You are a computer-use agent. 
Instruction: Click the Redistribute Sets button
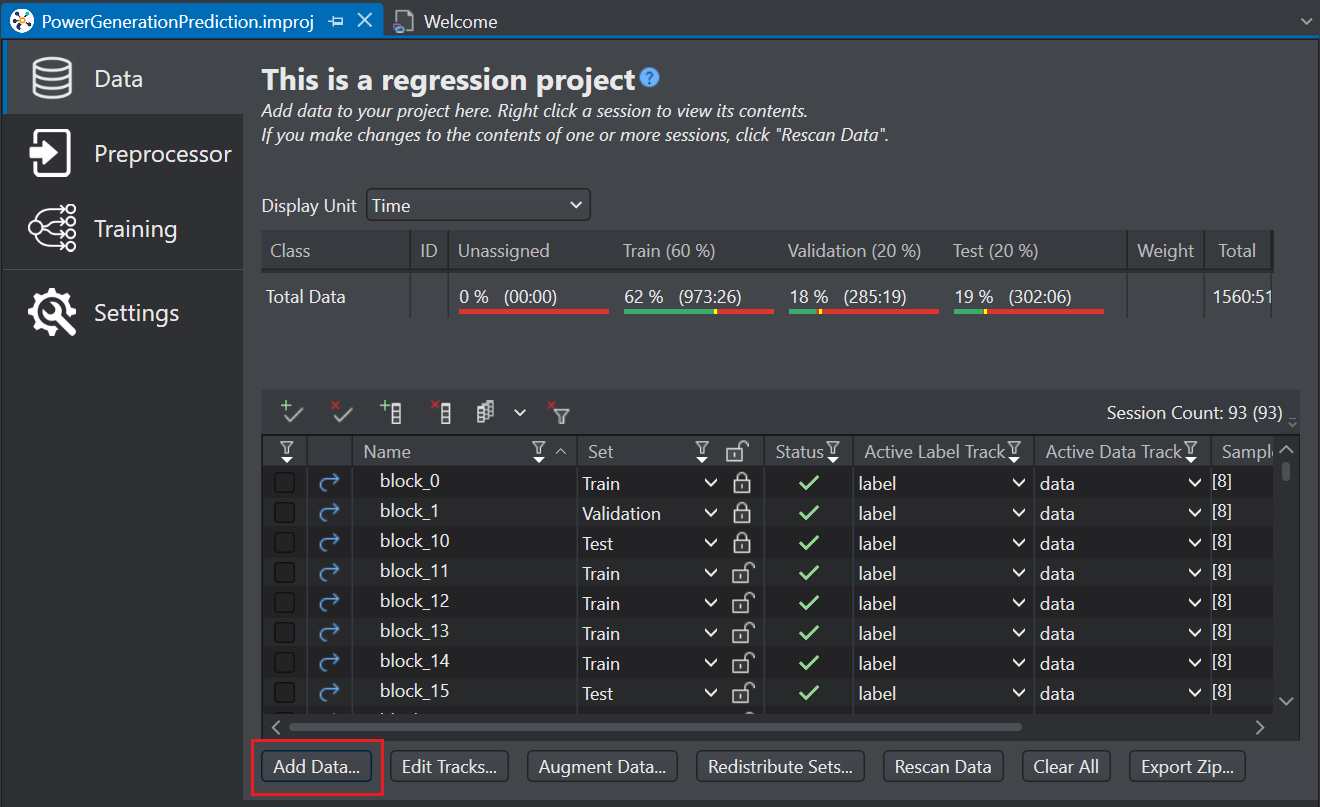point(780,767)
